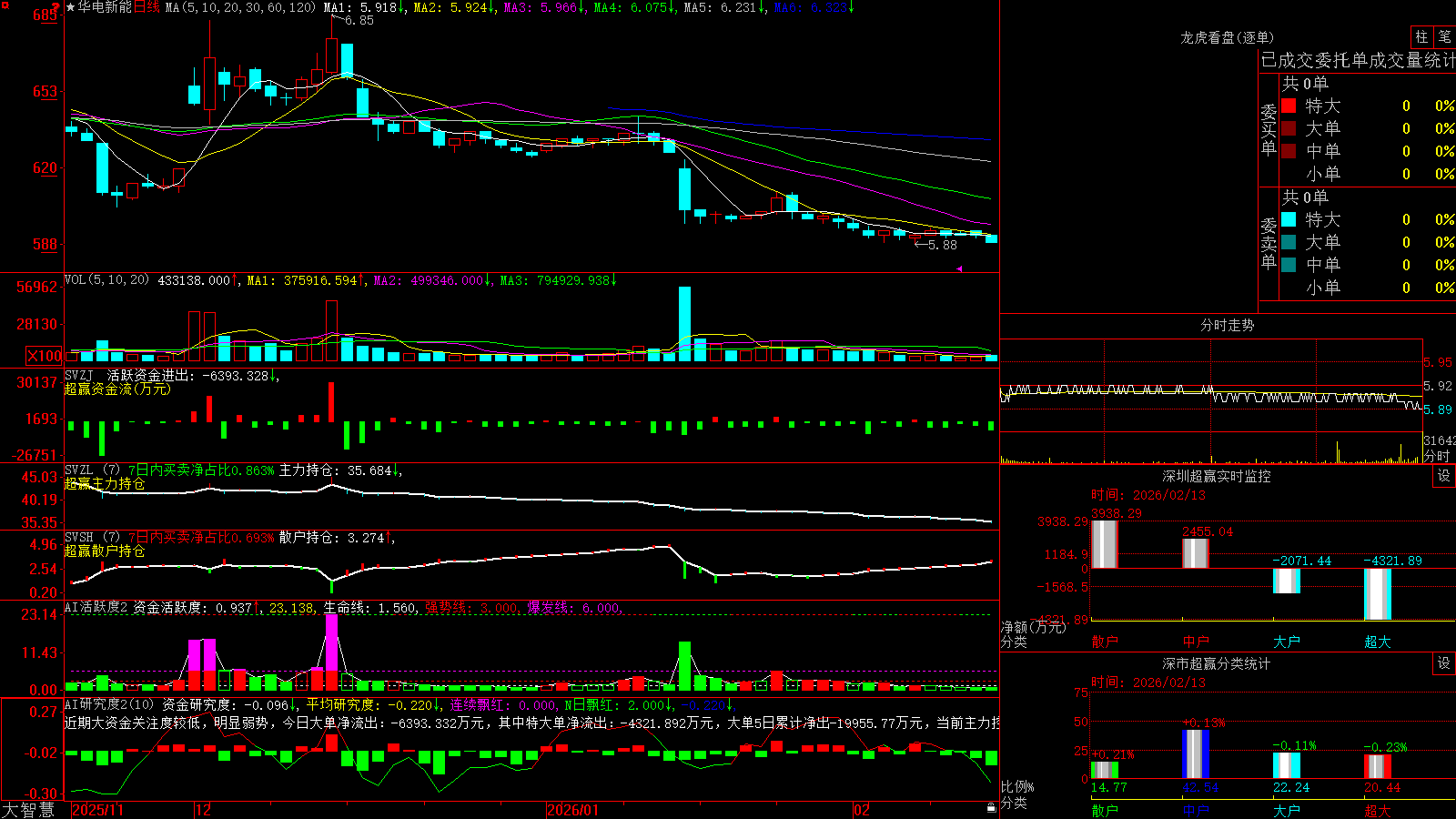This screenshot has width=1456, height=819.
Task: Click the teal 大单 sell-order swatch
Action: point(1289,242)
